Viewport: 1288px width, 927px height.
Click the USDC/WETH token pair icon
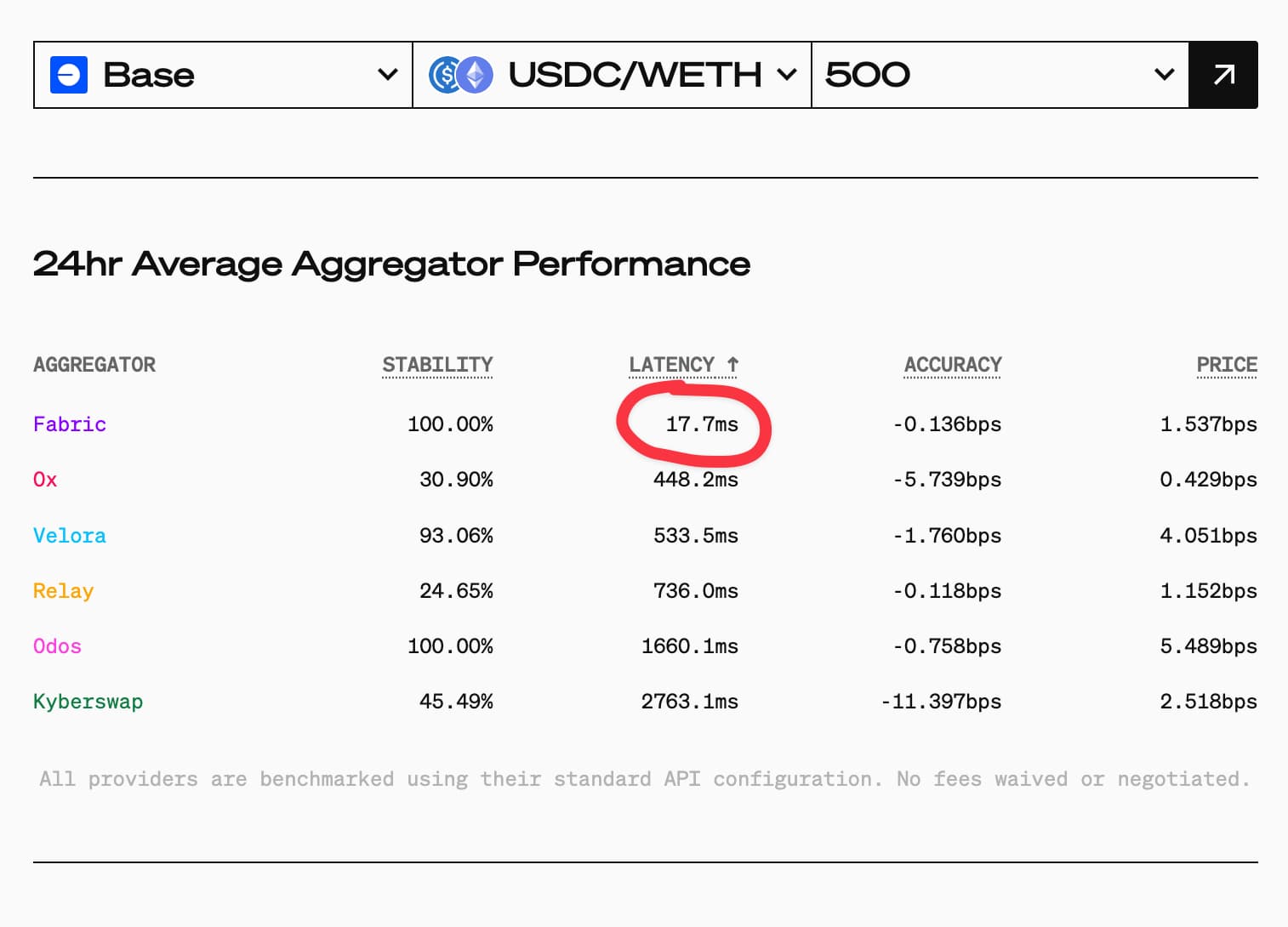pyautogui.click(x=461, y=75)
